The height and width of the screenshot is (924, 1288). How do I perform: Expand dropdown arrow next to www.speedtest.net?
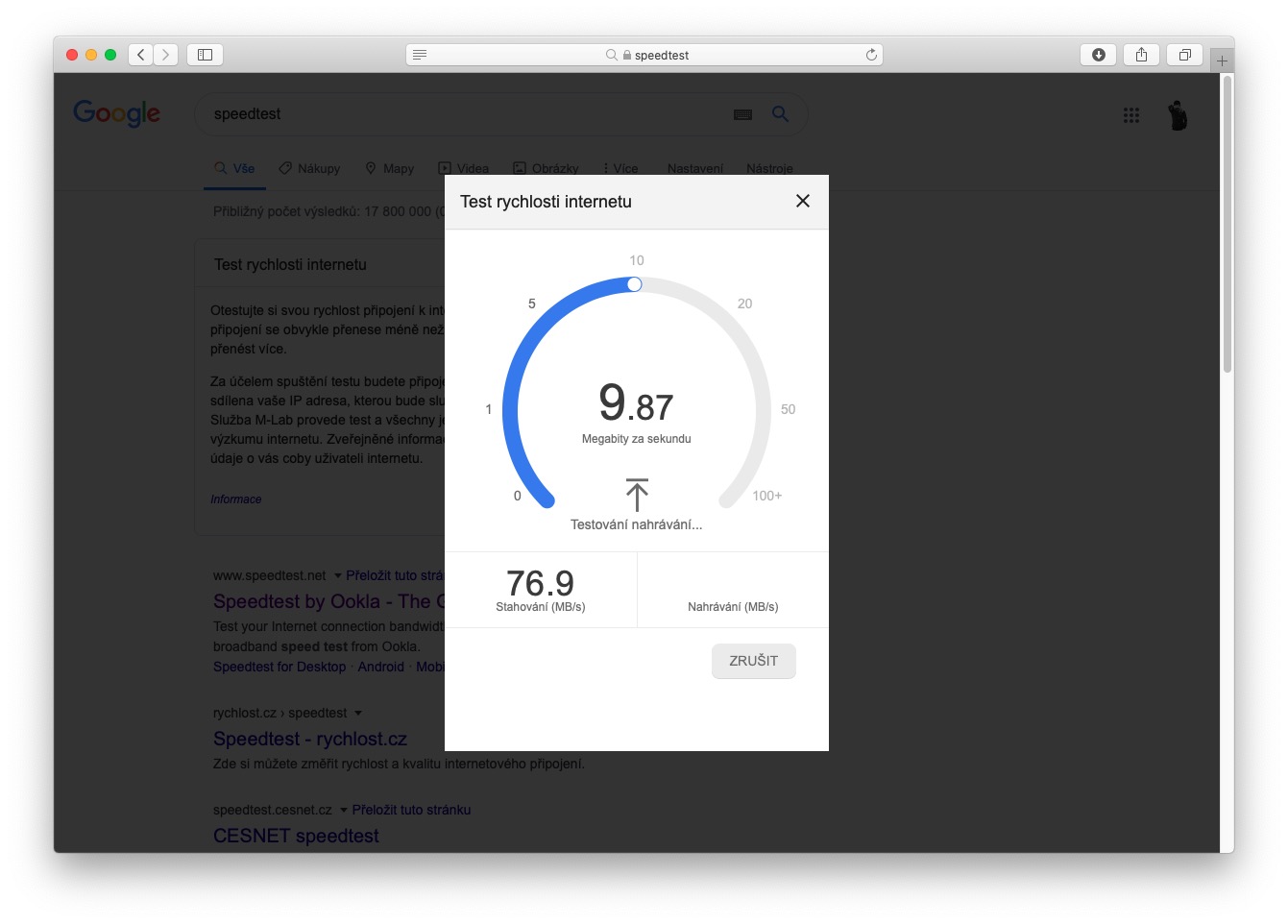(x=338, y=575)
